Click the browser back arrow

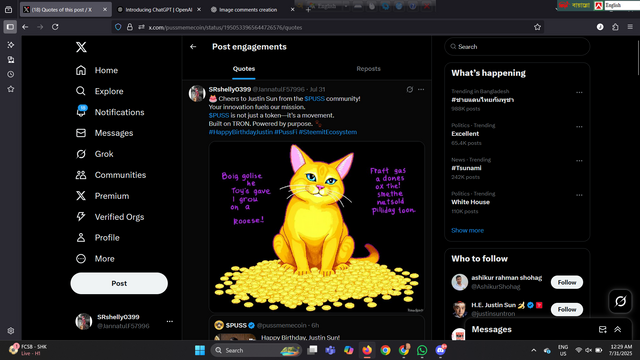(x=25, y=27)
